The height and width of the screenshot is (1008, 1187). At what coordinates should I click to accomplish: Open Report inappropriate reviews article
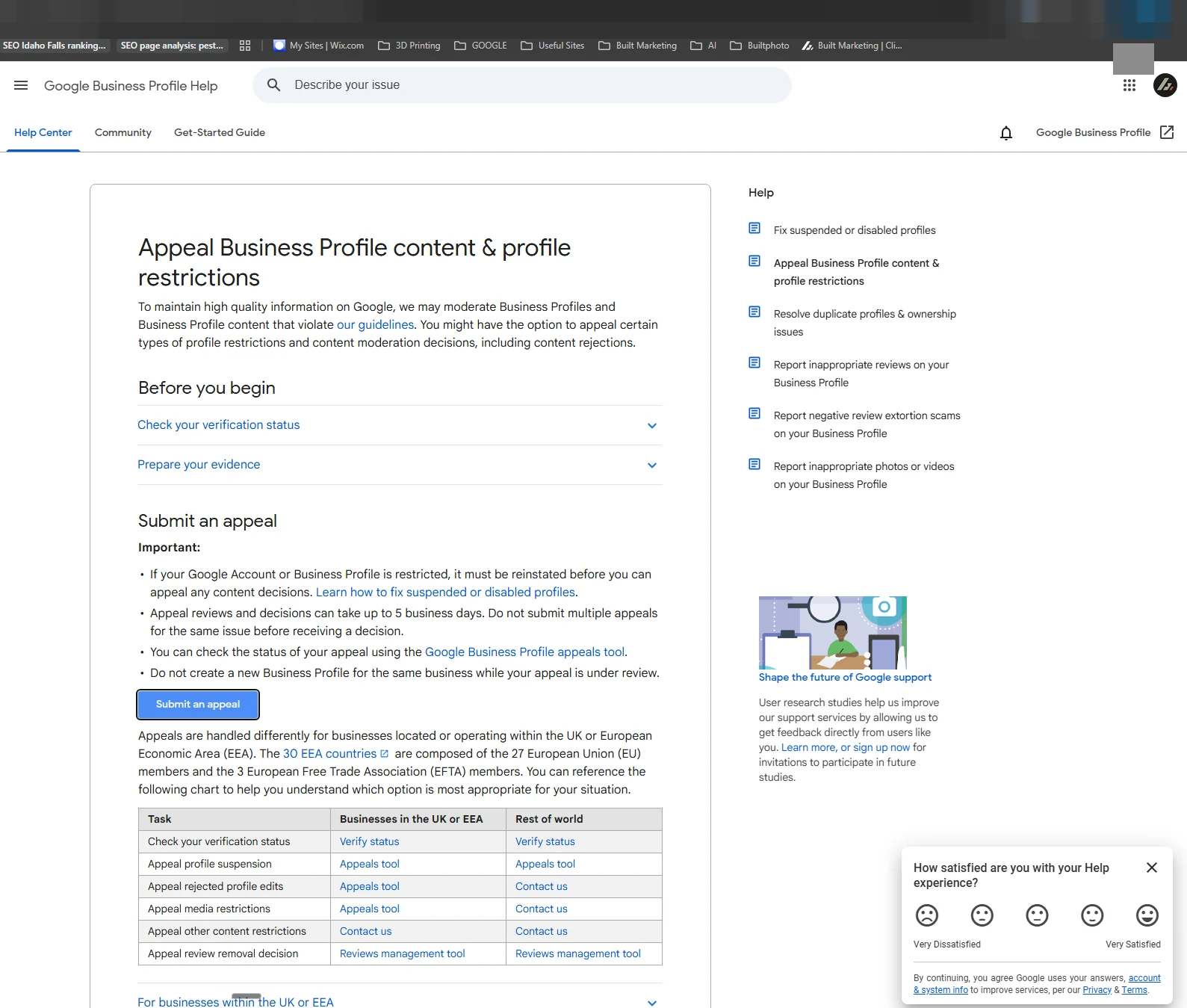point(861,374)
